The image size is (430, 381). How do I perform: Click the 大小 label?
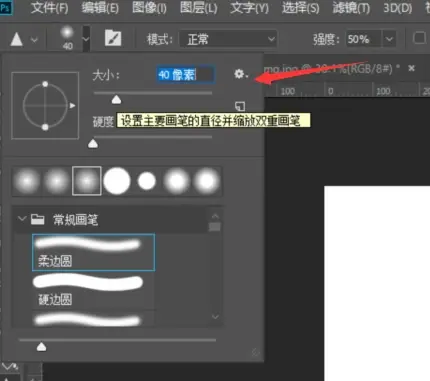pos(106,75)
